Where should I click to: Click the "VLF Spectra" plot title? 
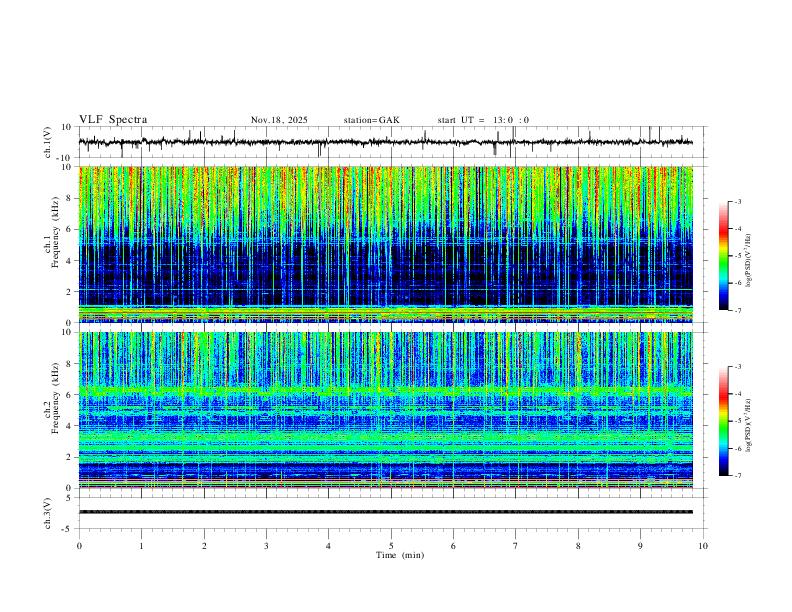click(x=113, y=120)
